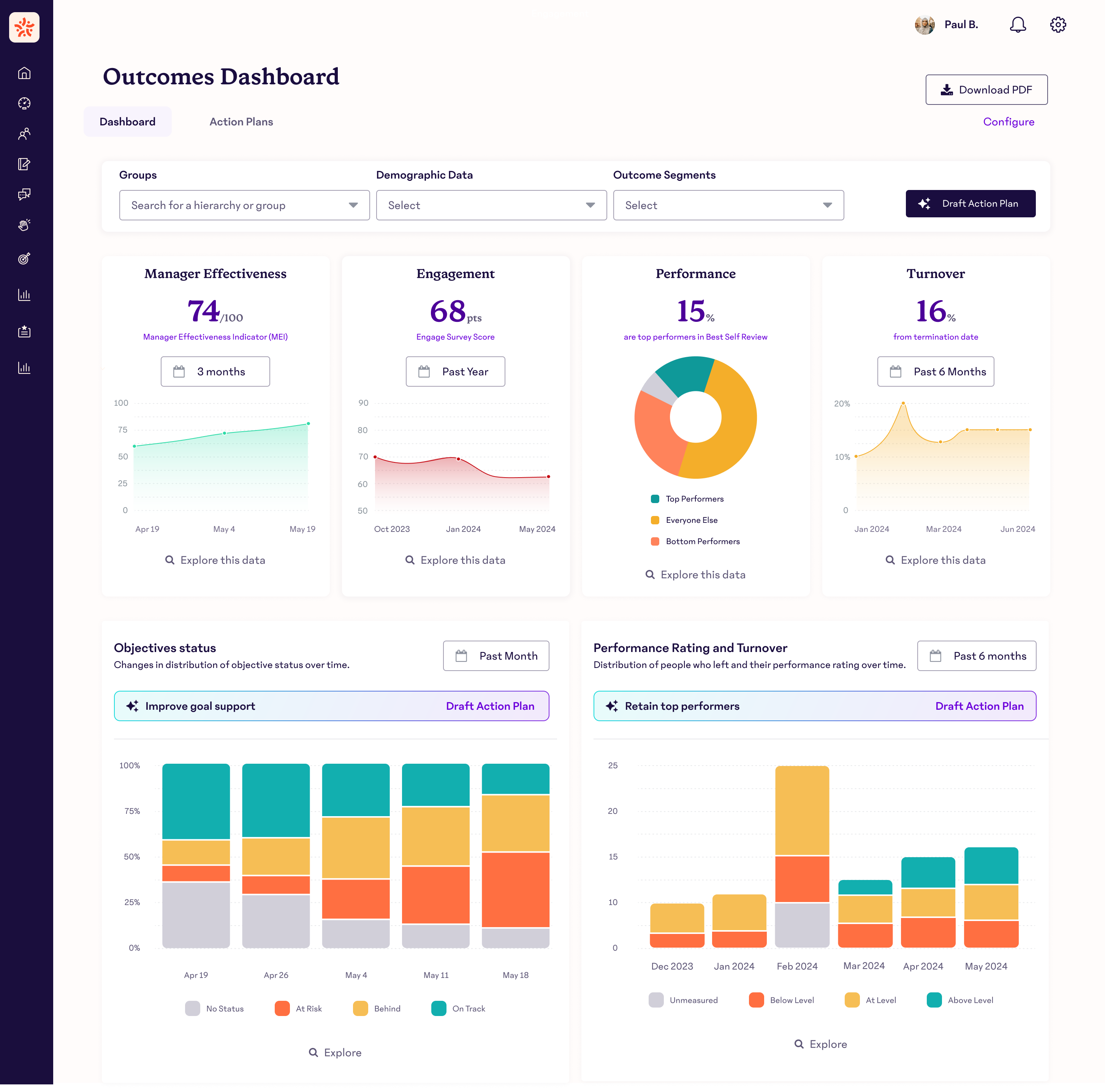Open settings gear icon

pos(1058,25)
